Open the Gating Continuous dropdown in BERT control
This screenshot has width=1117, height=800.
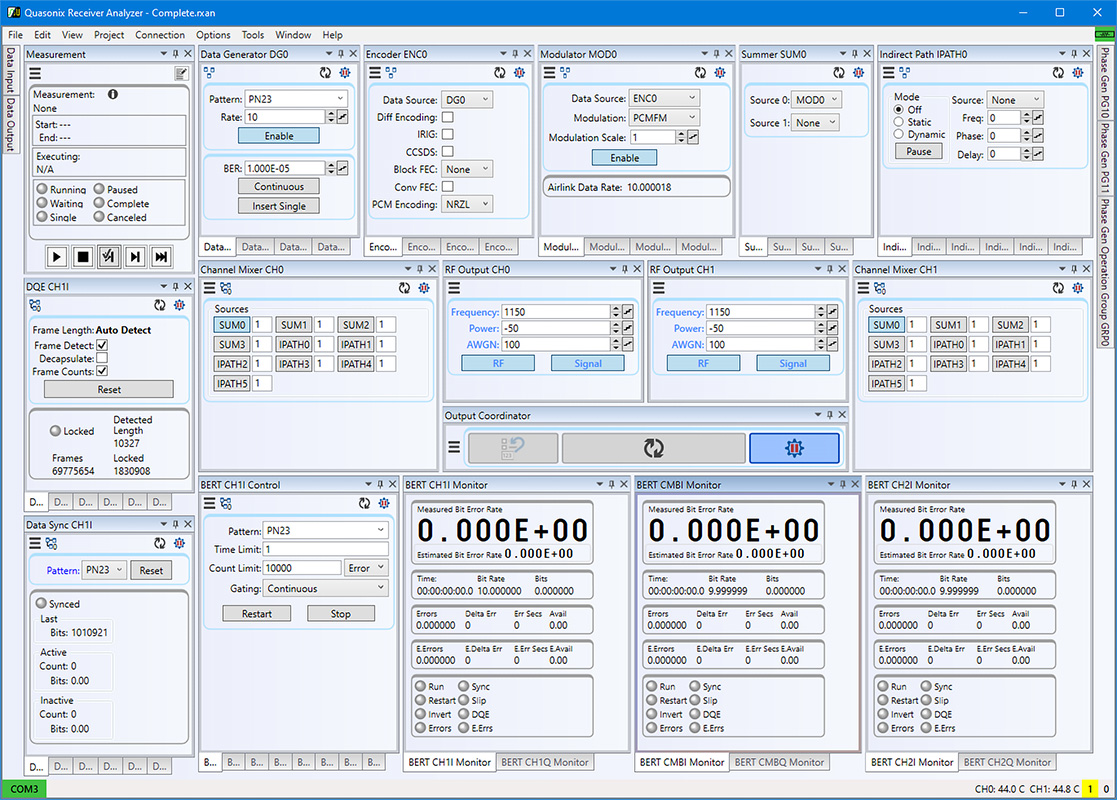coord(326,589)
